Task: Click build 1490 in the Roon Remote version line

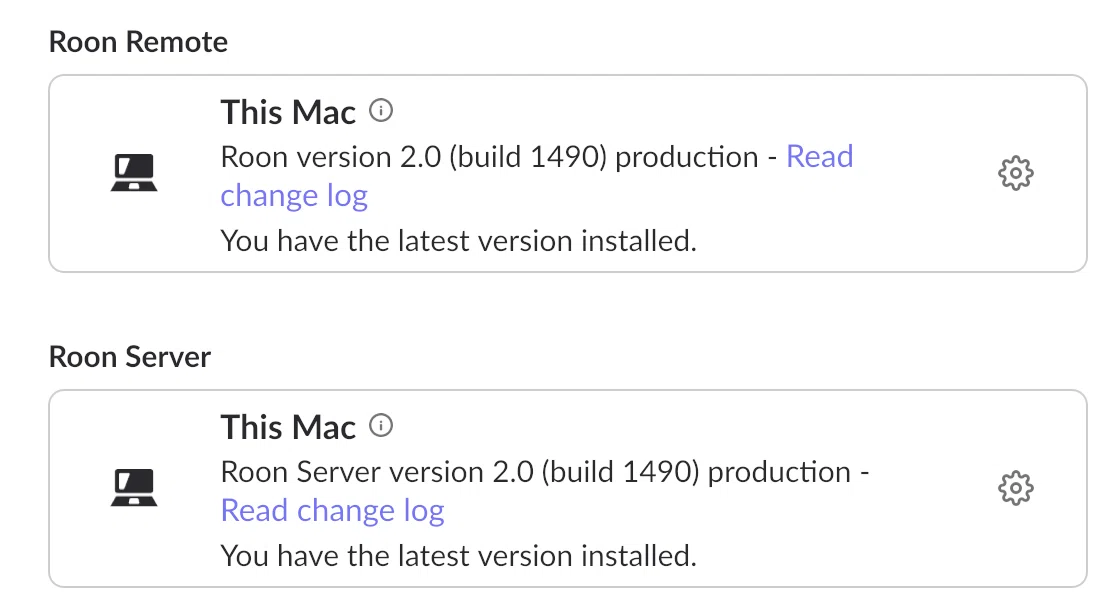Action: pyautogui.click(x=528, y=157)
